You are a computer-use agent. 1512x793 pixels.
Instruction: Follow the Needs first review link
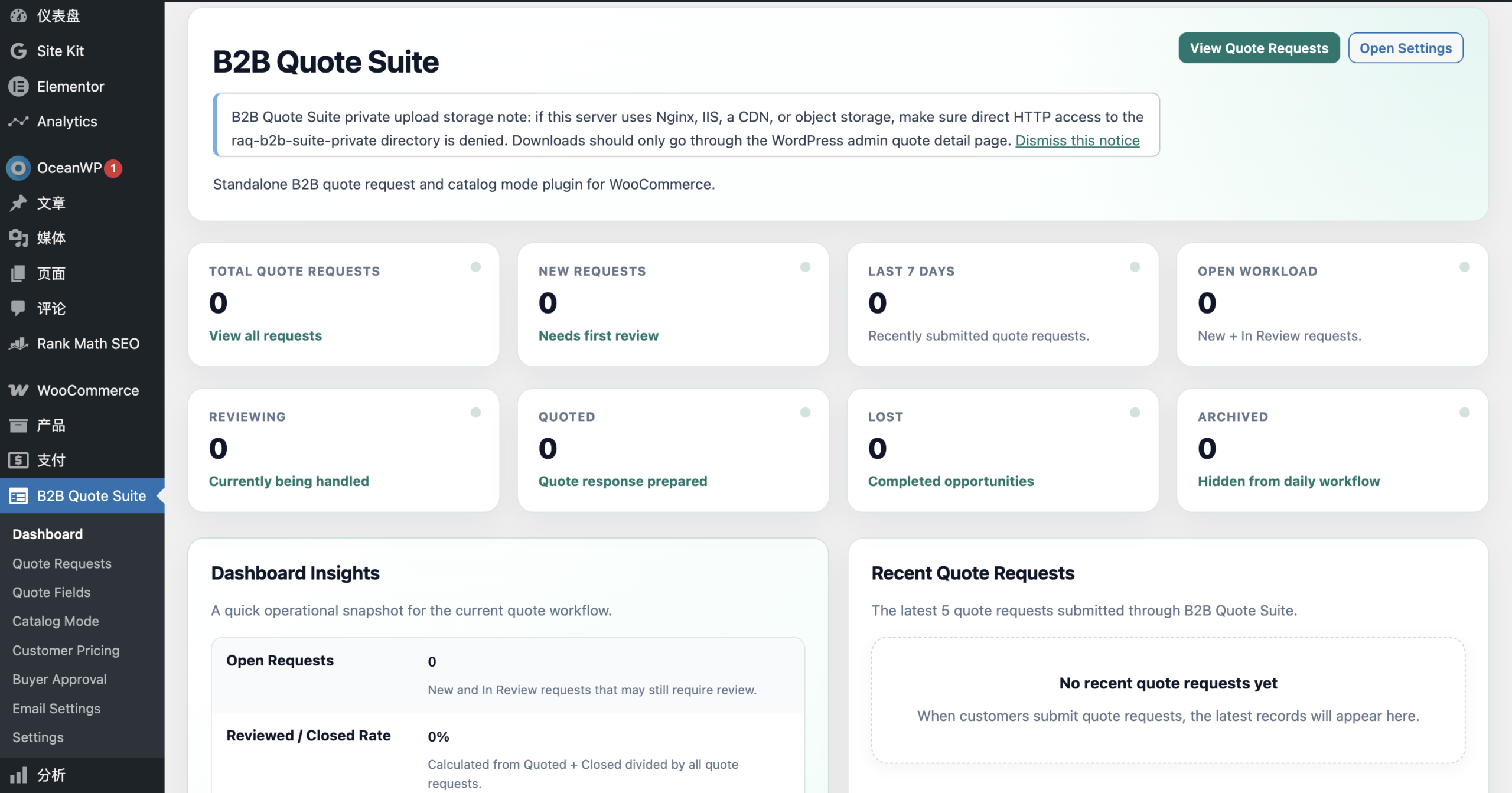pos(598,335)
